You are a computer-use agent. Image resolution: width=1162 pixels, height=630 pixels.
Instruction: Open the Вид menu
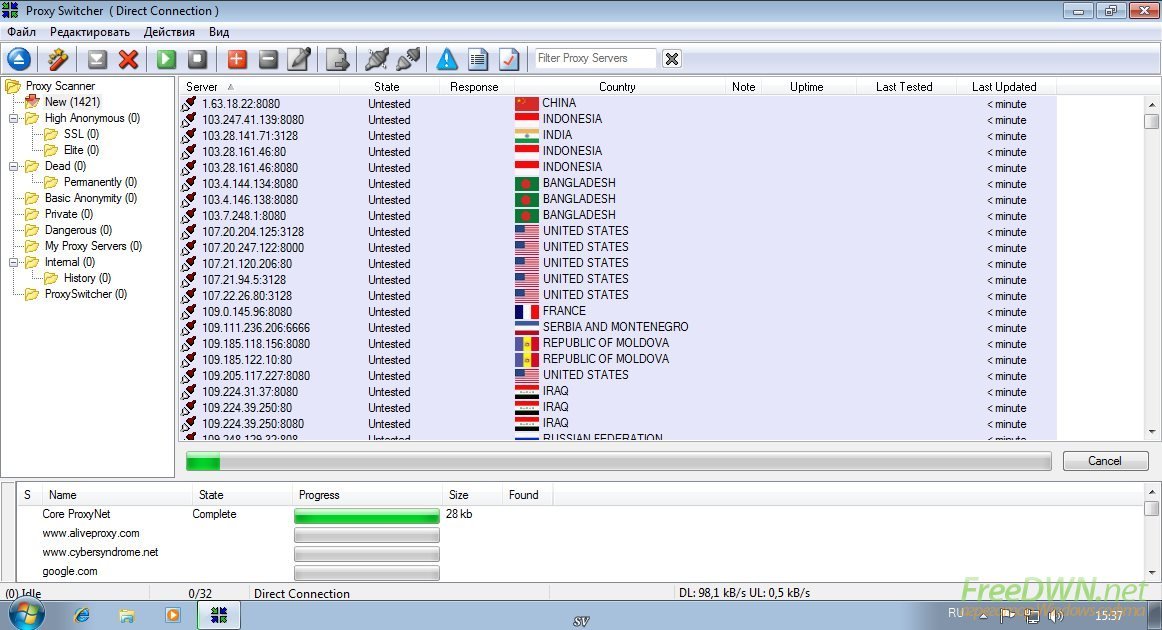click(x=219, y=32)
